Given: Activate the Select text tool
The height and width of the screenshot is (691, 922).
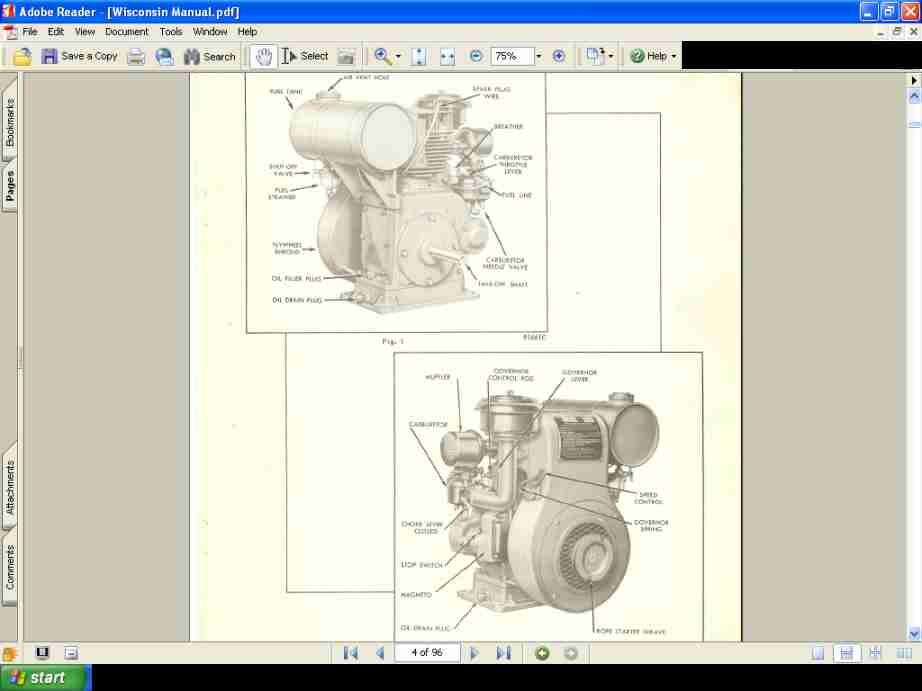Looking at the screenshot, I should pos(305,56).
